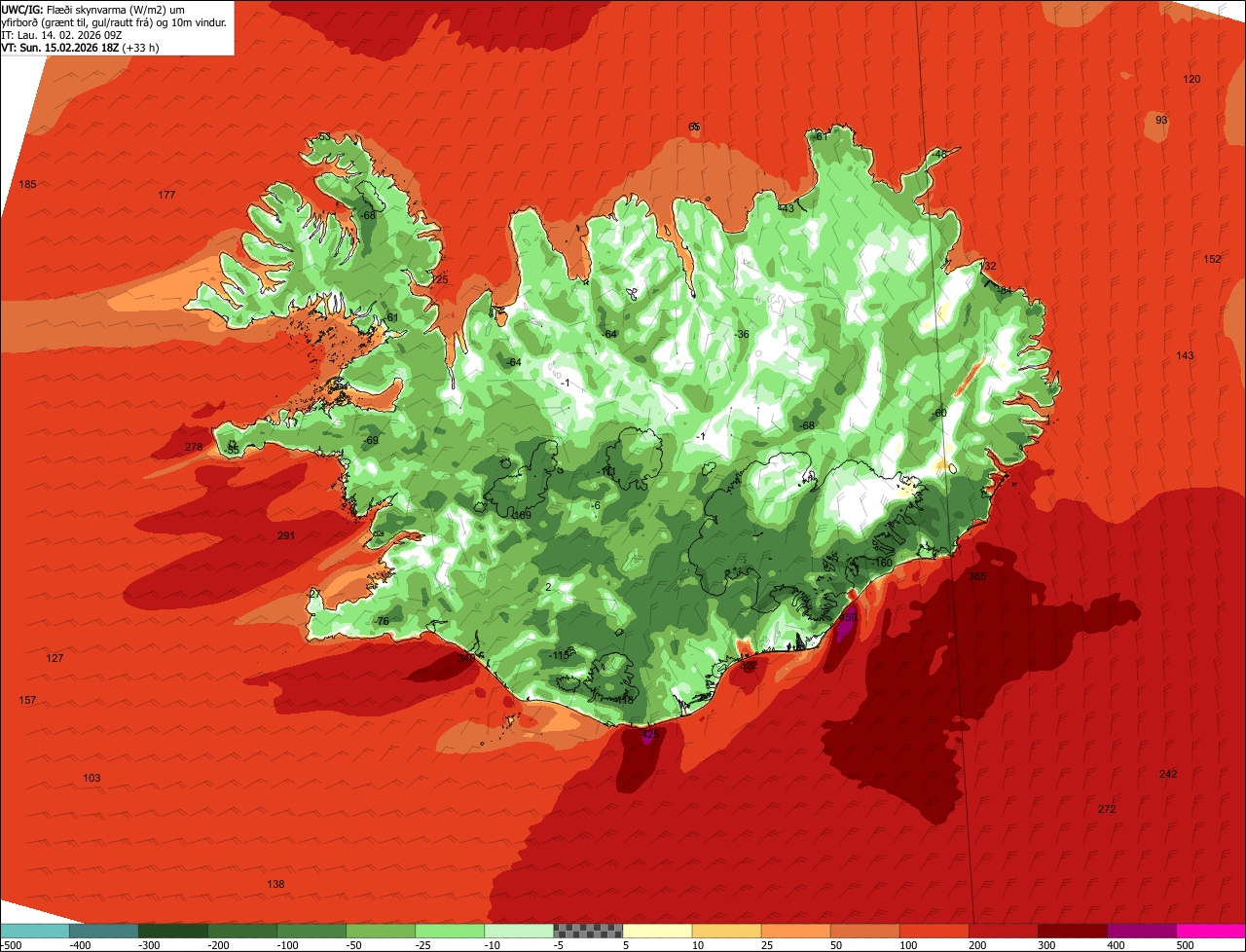Viewport: 1246px width, 952px height.
Task: Select the value 272 on the map
Action: pos(1107,809)
